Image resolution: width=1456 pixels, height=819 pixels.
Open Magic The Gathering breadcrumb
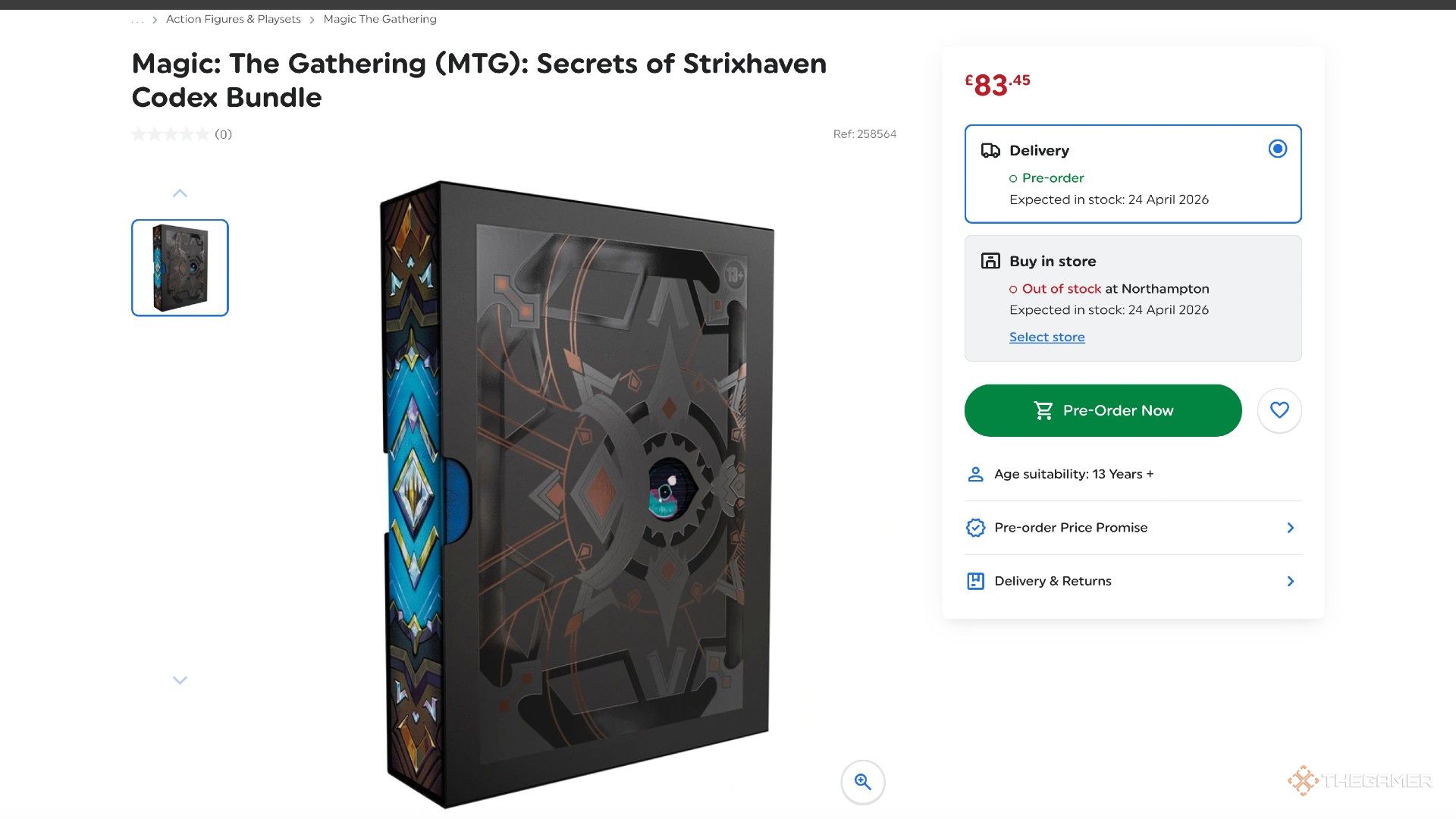[x=380, y=19]
